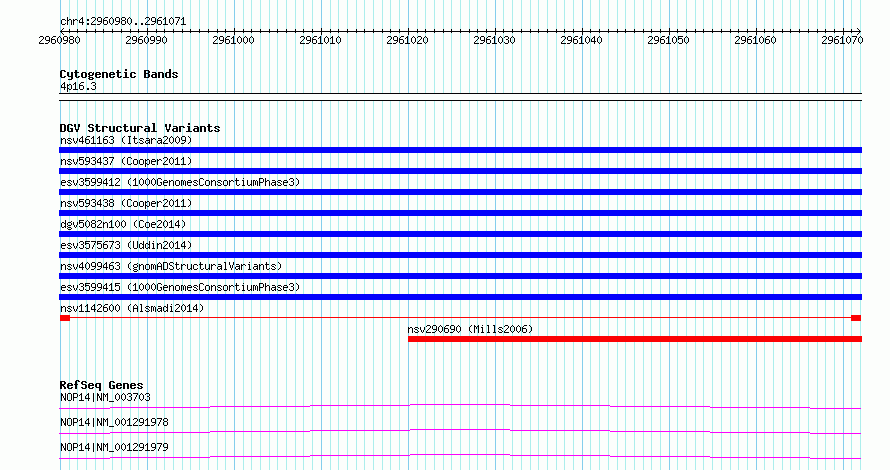This screenshot has height=470, width=890.
Task: Click ruler position 2961060
Action: tap(755, 40)
